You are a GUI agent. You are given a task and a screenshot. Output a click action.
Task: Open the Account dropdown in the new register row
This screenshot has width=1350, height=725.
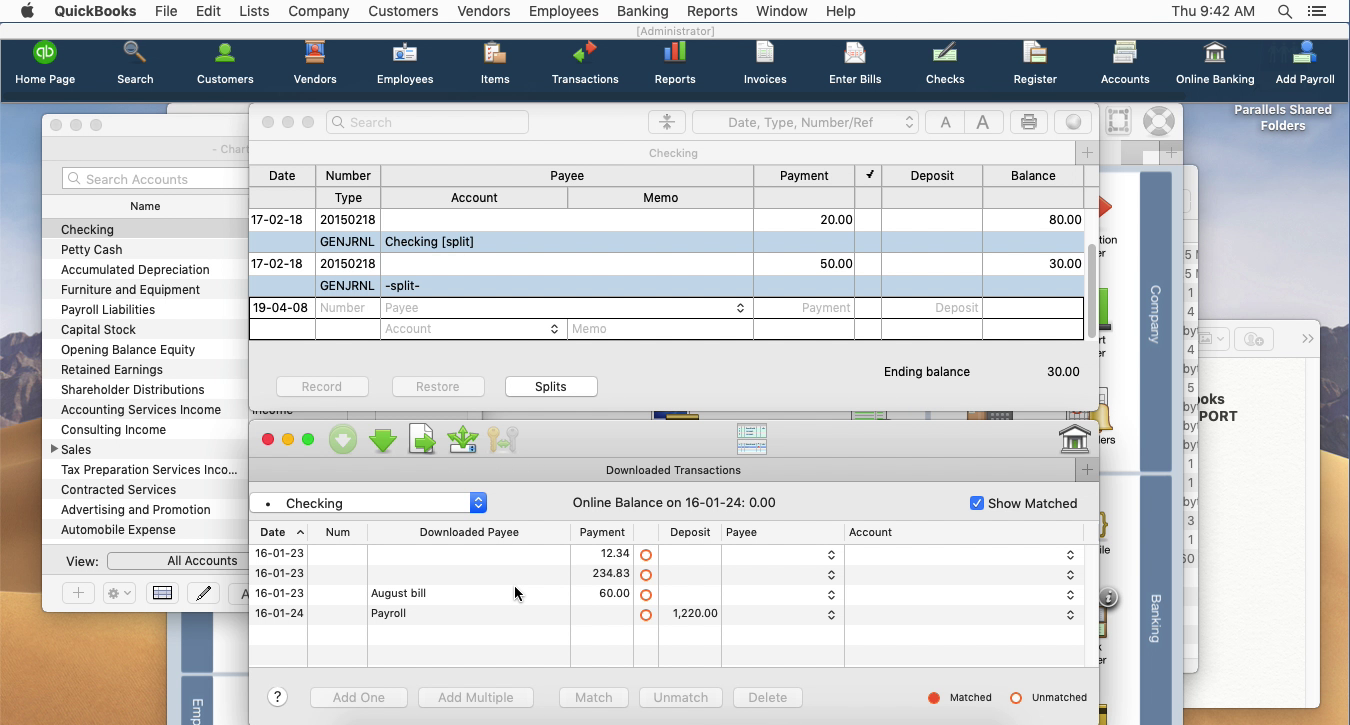pos(554,329)
